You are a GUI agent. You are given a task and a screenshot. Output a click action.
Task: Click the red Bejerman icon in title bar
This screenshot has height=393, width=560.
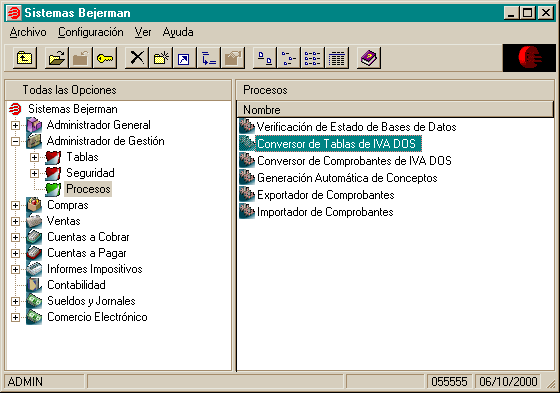click(x=14, y=13)
